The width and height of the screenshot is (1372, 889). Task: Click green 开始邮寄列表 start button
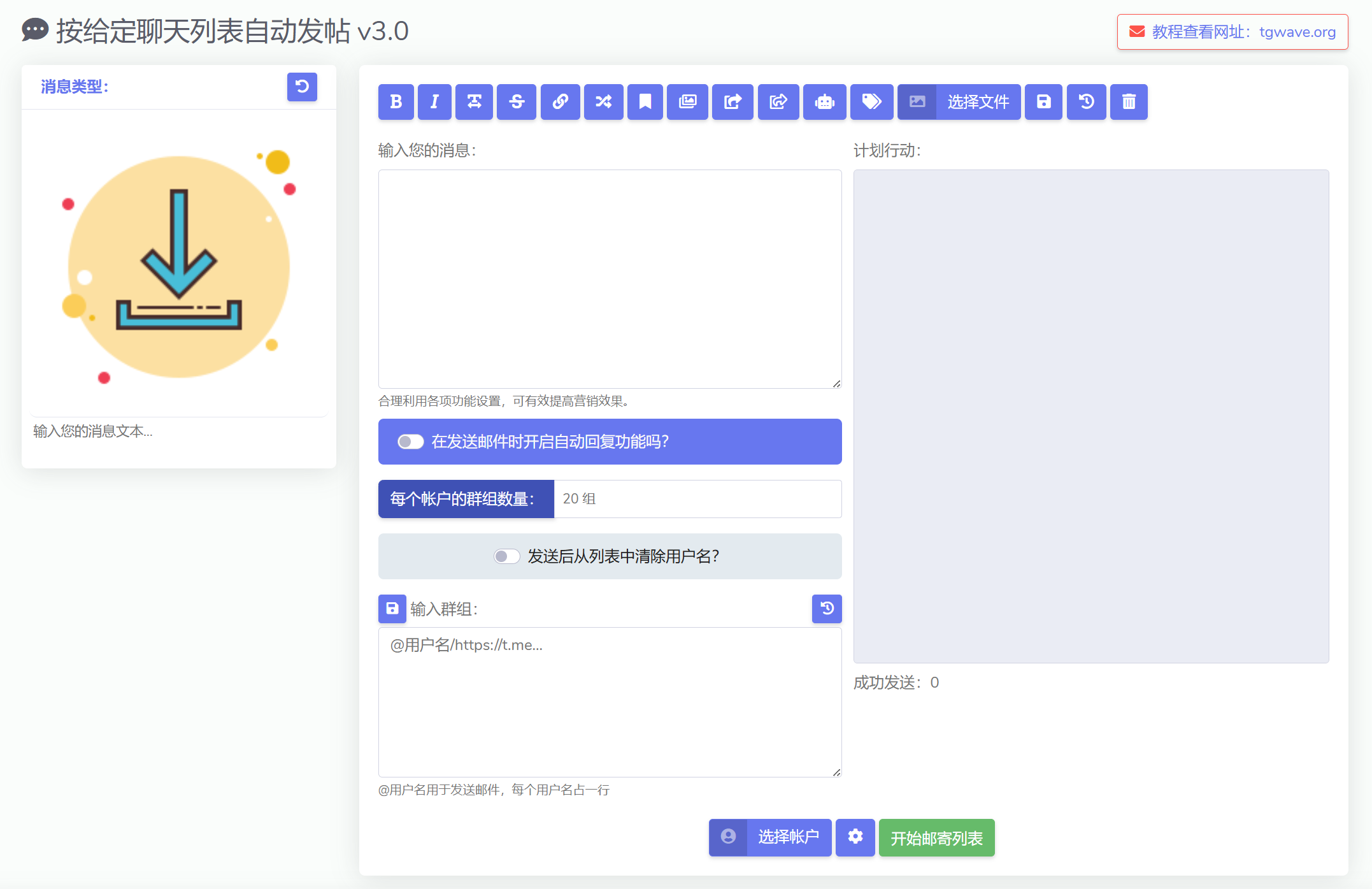click(x=936, y=837)
